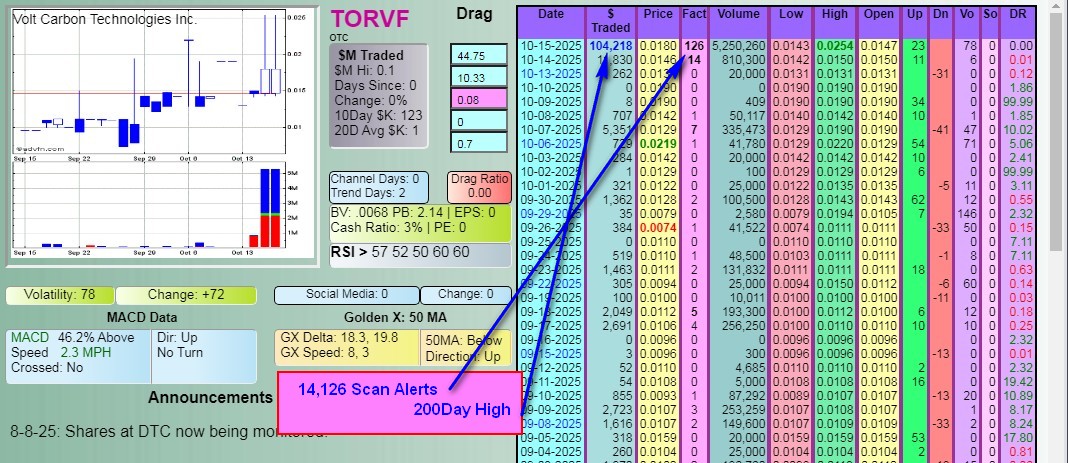Select the TORVF ticker symbol heading
1068x463 pixels.
point(369,18)
